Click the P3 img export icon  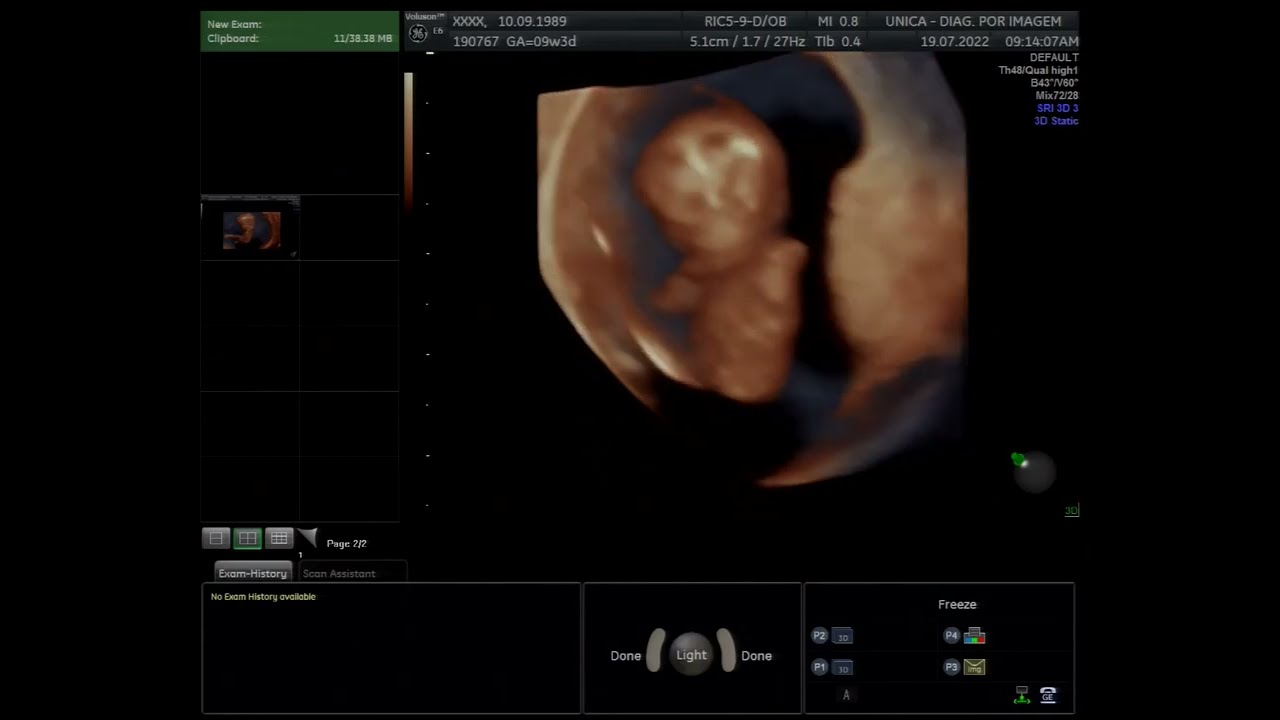(974, 667)
